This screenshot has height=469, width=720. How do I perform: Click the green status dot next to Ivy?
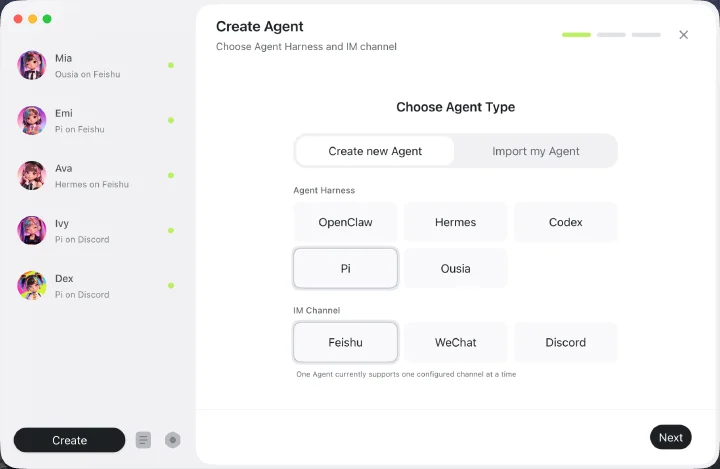point(171,231)
